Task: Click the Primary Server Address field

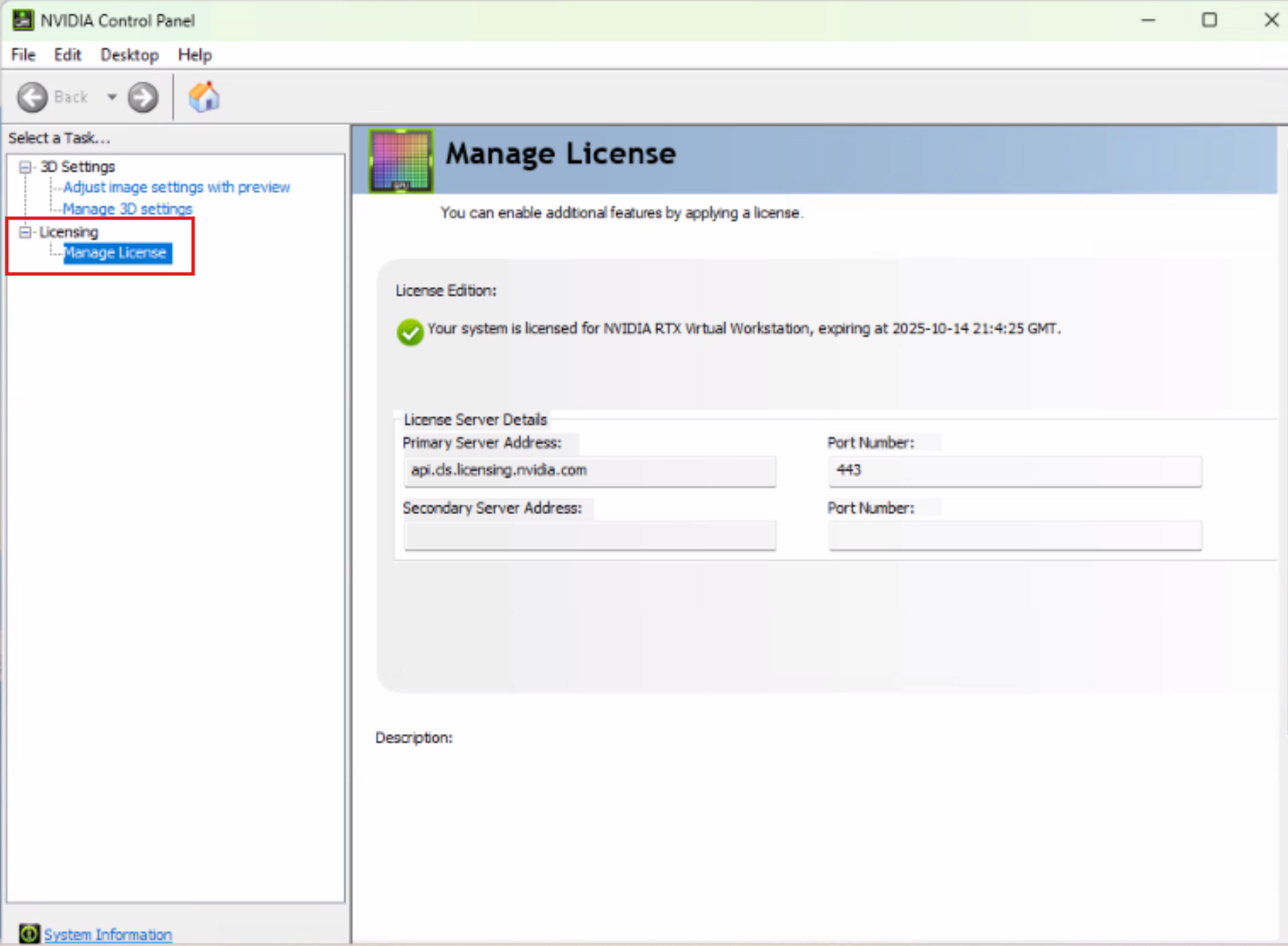Action: [589, 471]
